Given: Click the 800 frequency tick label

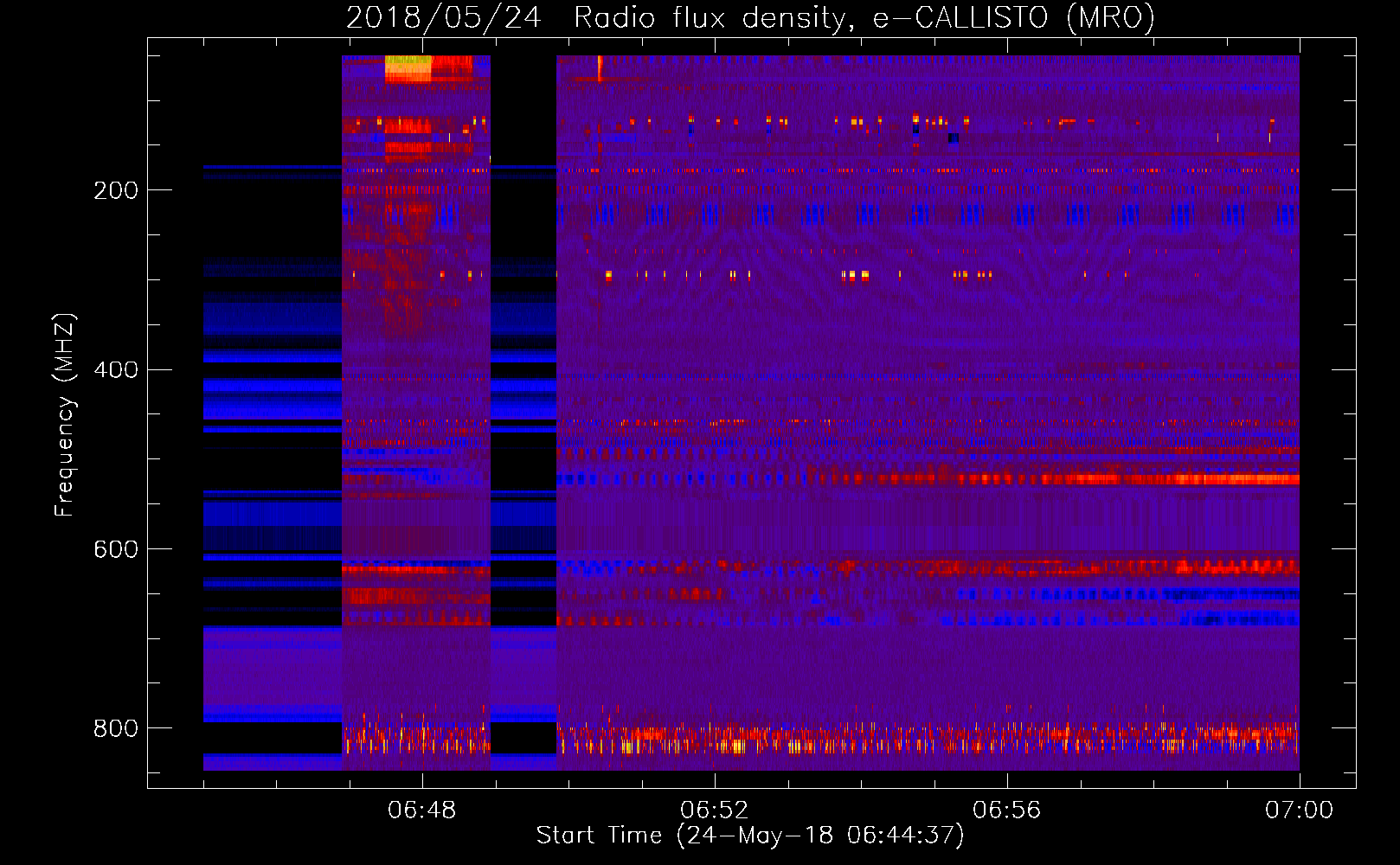Looking at the screenshot, I should click(x=116, y=728).
